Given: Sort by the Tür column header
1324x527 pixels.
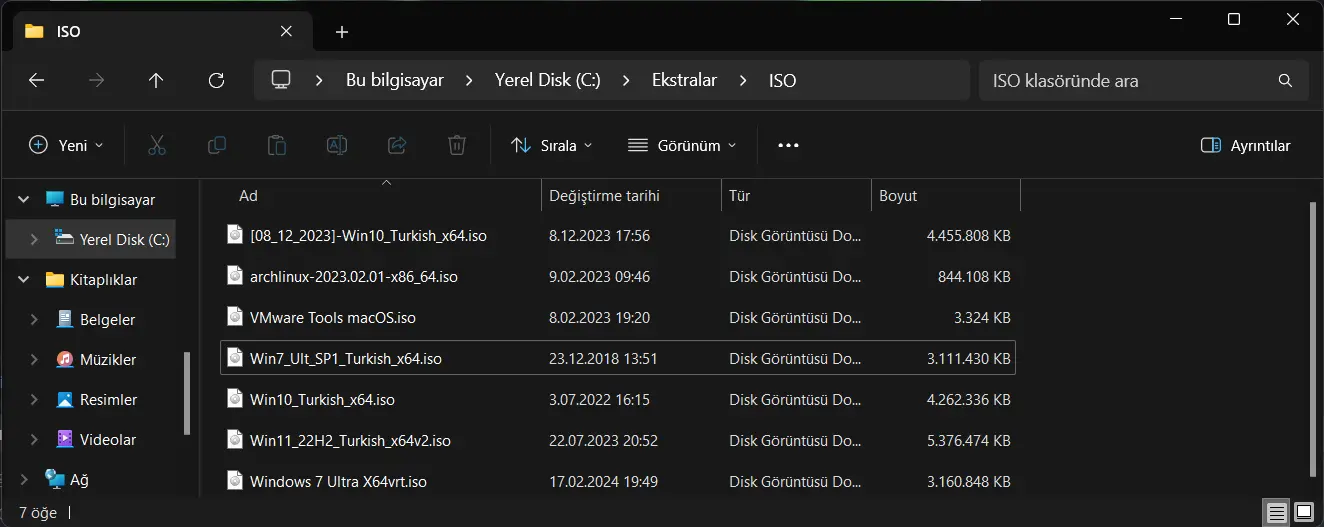Looking at the screenshot, I should click(796, 196).
